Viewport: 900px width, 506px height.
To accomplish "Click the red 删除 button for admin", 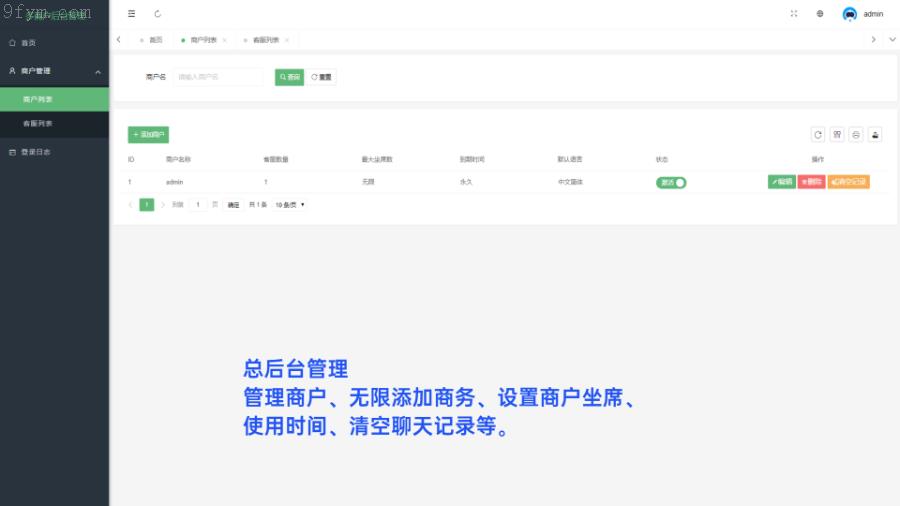I will (811, 182).
